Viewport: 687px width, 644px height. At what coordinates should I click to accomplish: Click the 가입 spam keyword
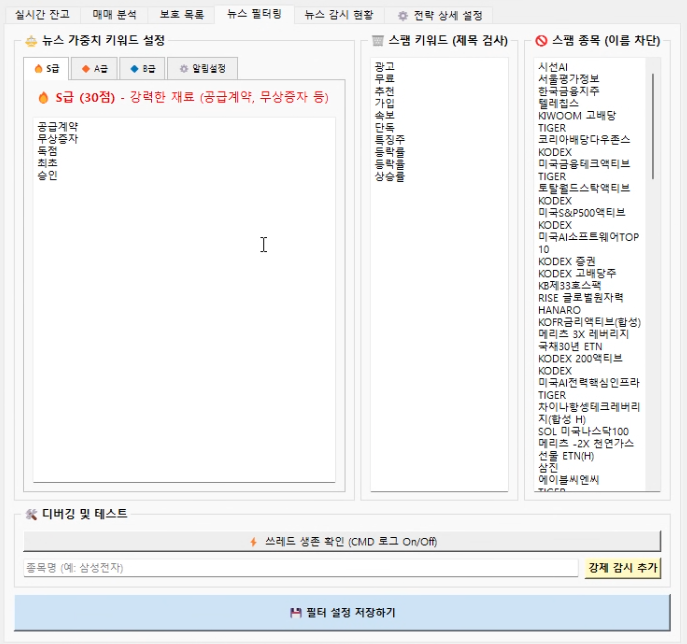coord(385,103)
